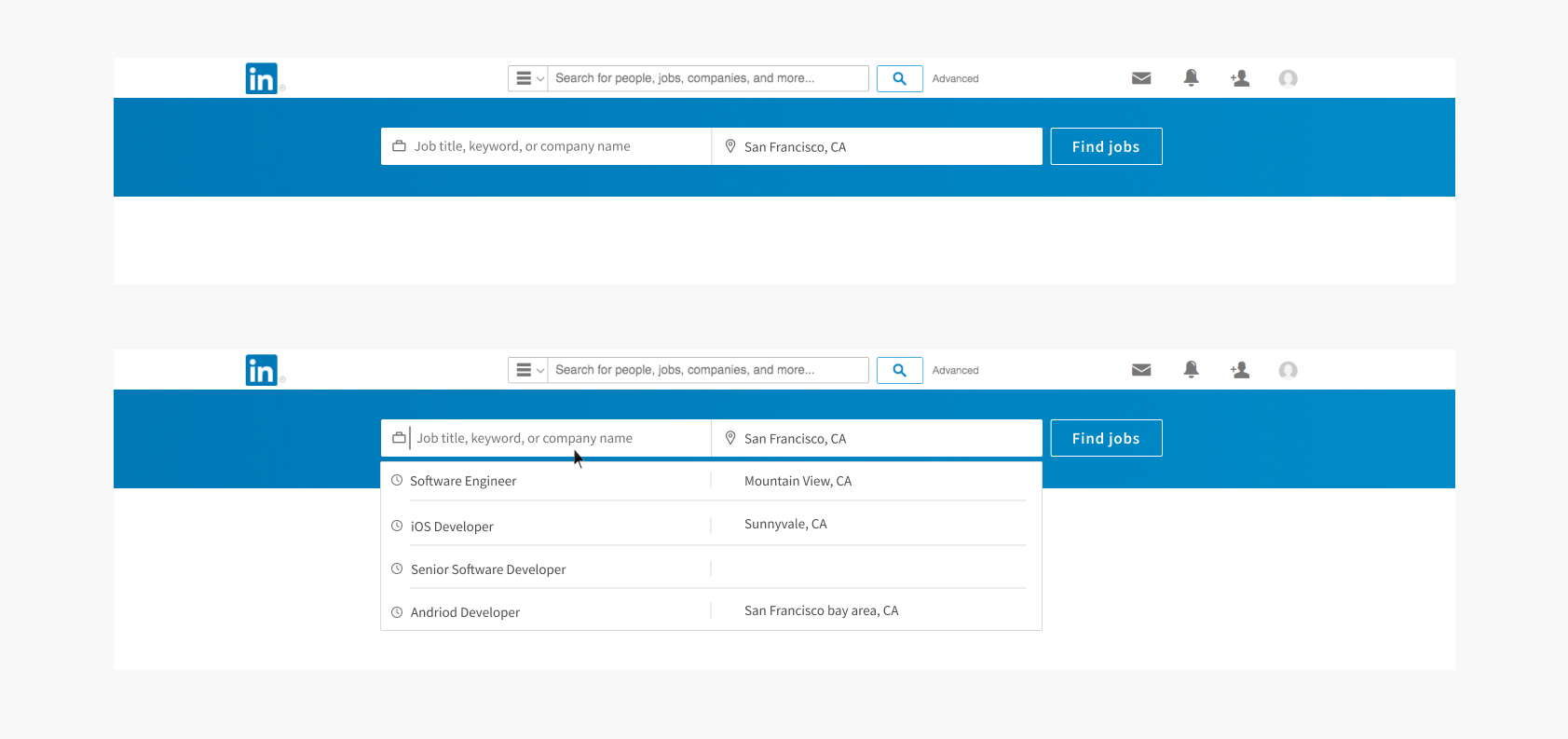The height and width of the screenshot is (739, 1568).
Task: Click add connections icon in the upper header
Action: click(1240, 78)
